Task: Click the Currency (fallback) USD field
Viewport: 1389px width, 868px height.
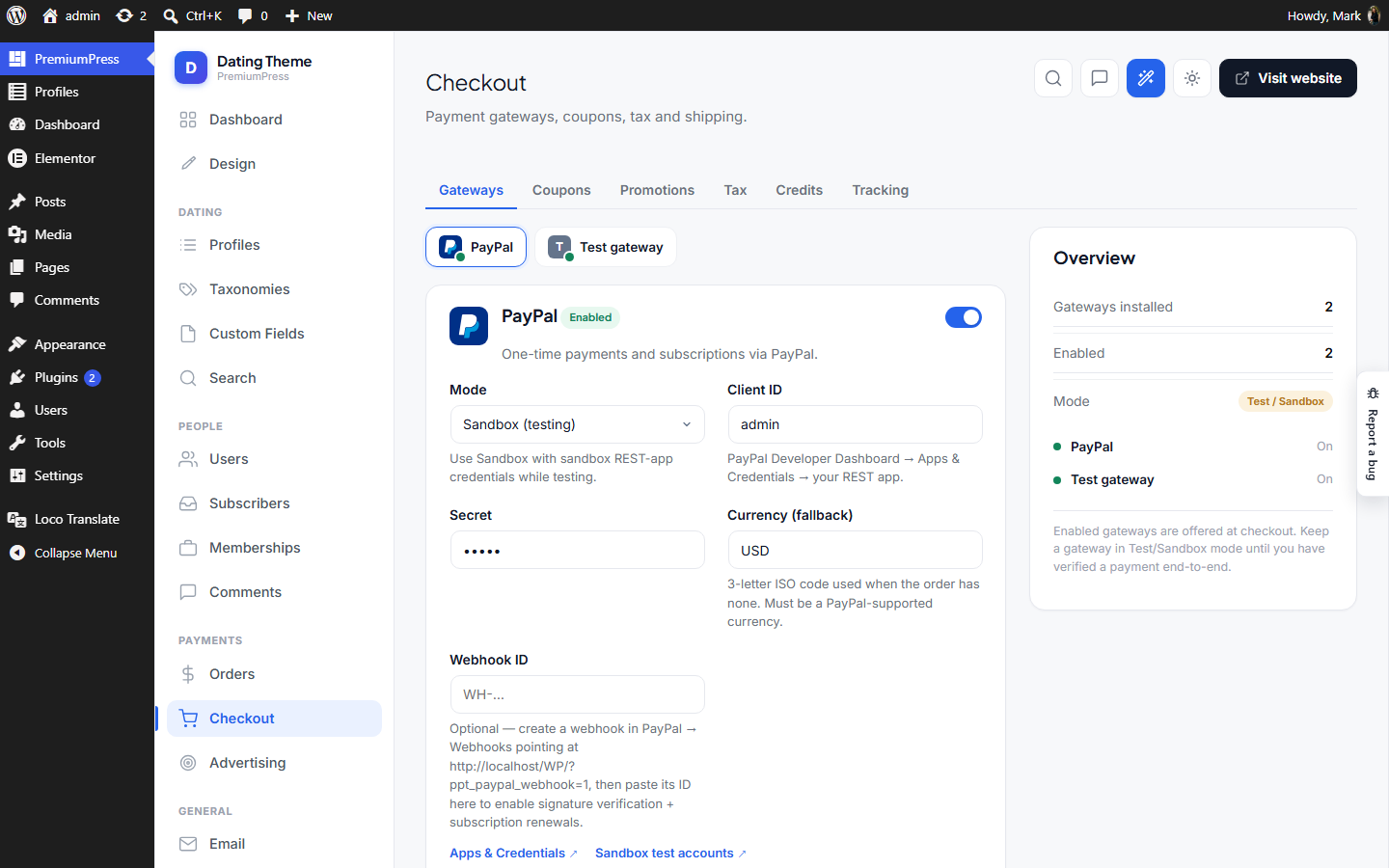Action: (855, 550)
